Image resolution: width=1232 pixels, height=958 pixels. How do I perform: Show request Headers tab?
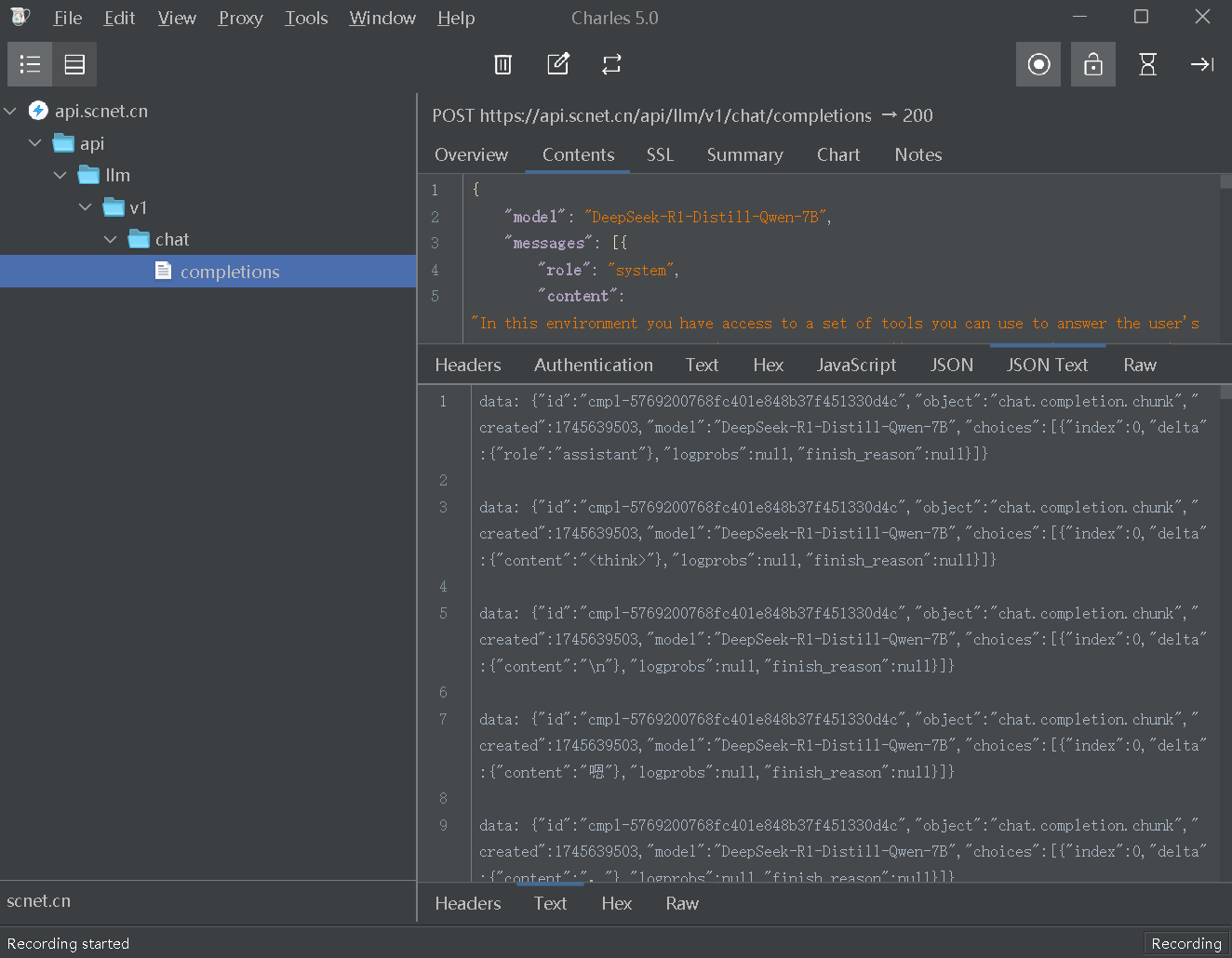pyautogui.click(x=467, y=365)
